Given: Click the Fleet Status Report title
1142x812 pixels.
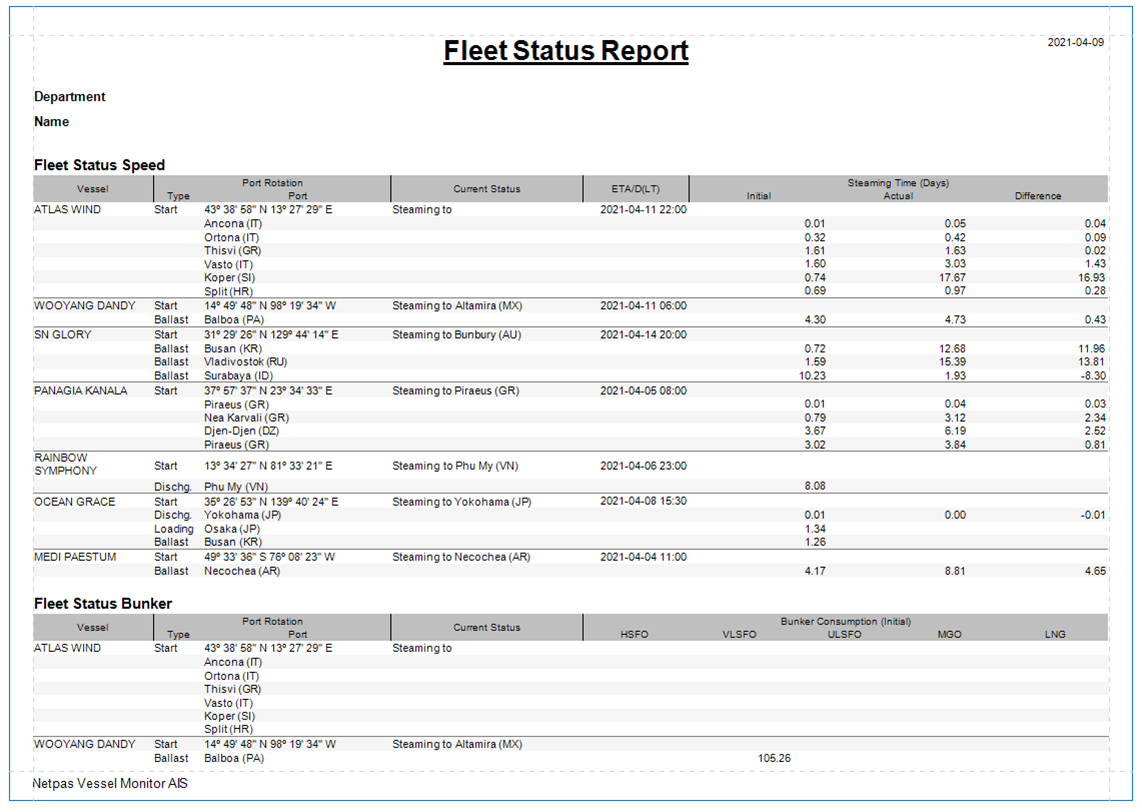Looking at the screenshot, I should point(566,51).
